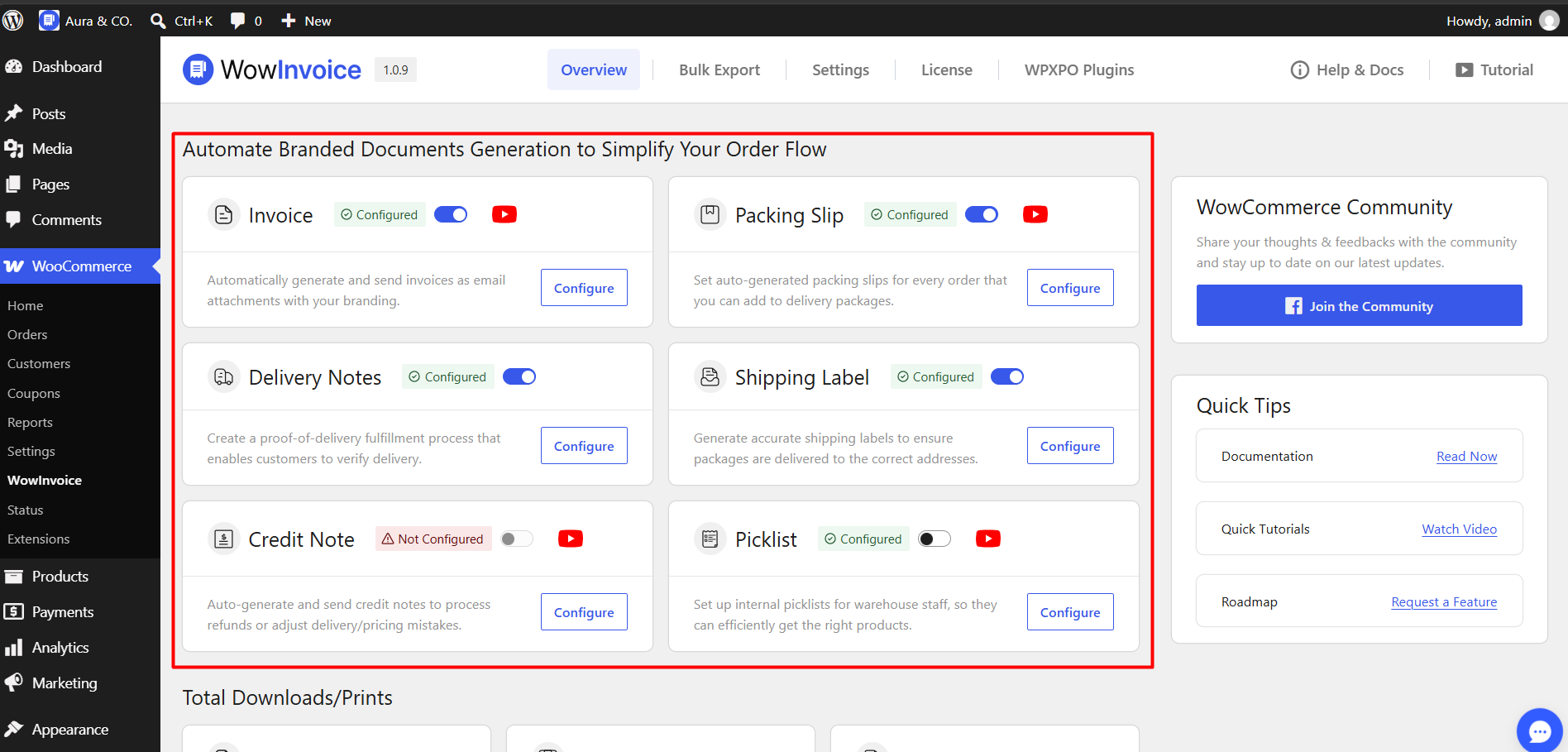Image resolution: width=1568 pixels, height=752 pixels.
Task: Open Payments in the sidebar
Action: pyautogui.click(x=80, y=612)
